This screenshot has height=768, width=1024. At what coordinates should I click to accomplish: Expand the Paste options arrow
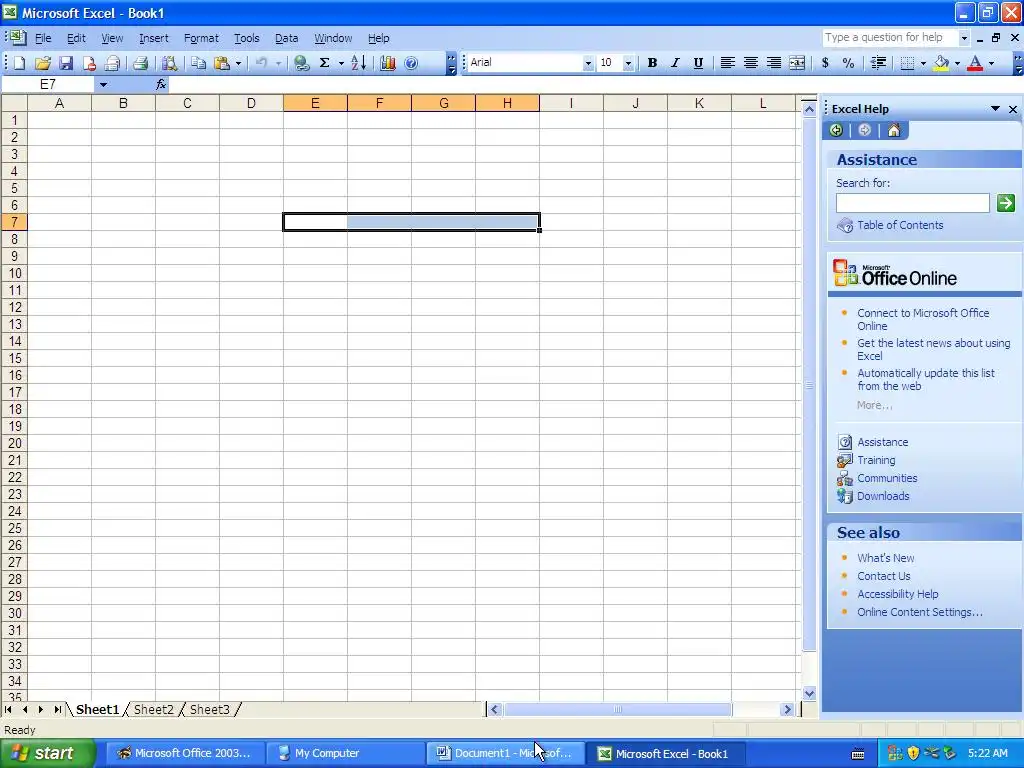pos(238,63)
